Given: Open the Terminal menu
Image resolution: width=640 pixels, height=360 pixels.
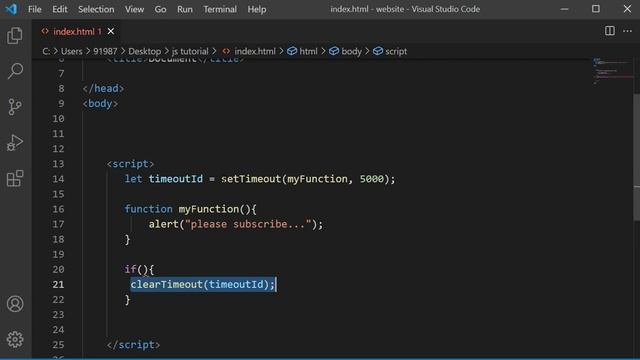Looking at the screenshot, I should pyautogui.click(x=220, y=9).
